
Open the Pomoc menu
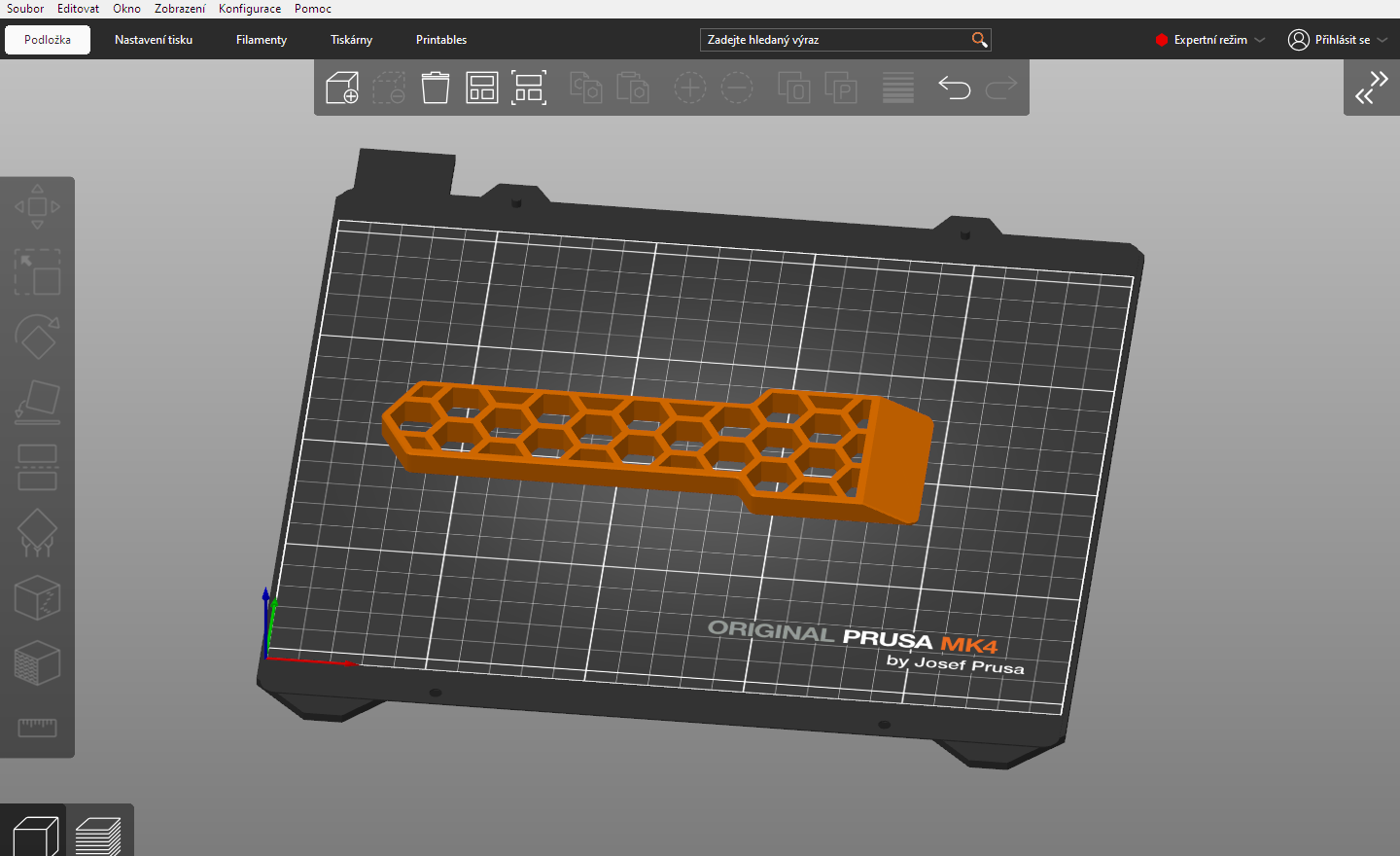coord(313,9)
